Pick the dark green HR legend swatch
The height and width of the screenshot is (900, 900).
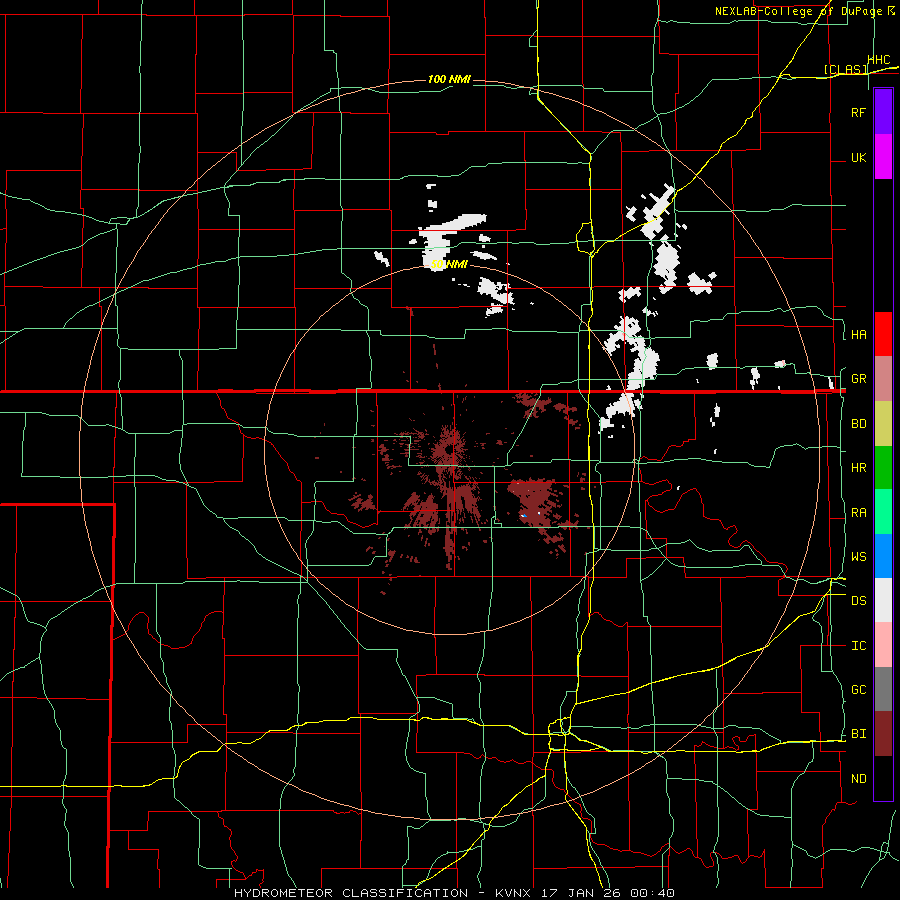[883, 467]
